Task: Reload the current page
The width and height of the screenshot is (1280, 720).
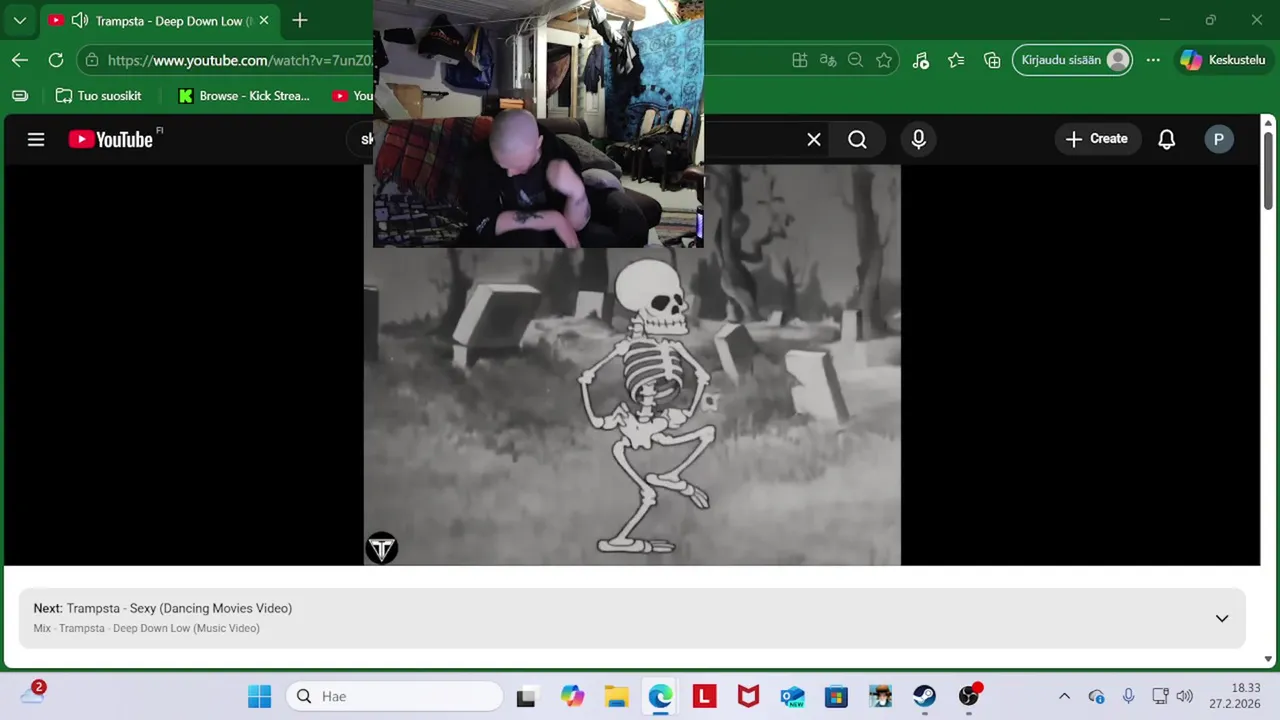Action: pos(56,60)
